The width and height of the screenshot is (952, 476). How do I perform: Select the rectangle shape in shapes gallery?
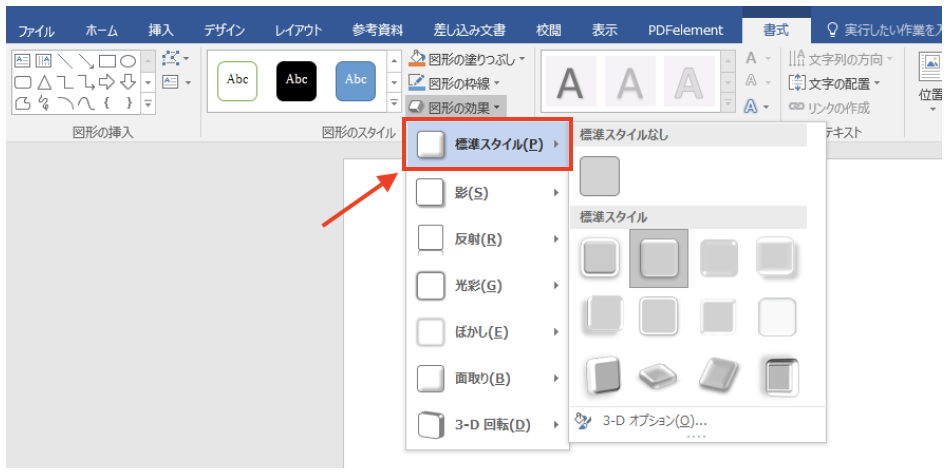pyautogui.click(x=108, y=61)
